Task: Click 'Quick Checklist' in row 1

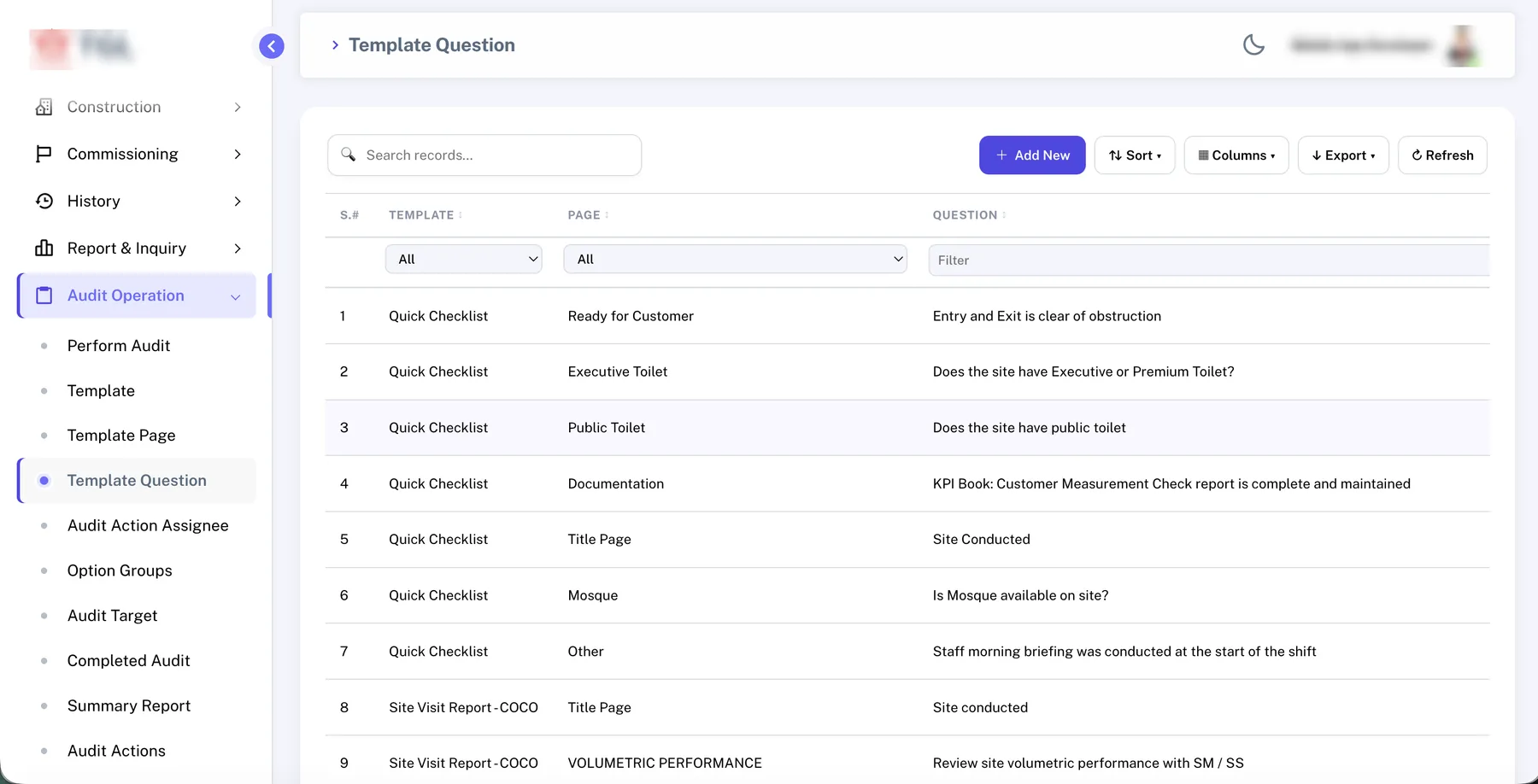Action: click(438, 316)
